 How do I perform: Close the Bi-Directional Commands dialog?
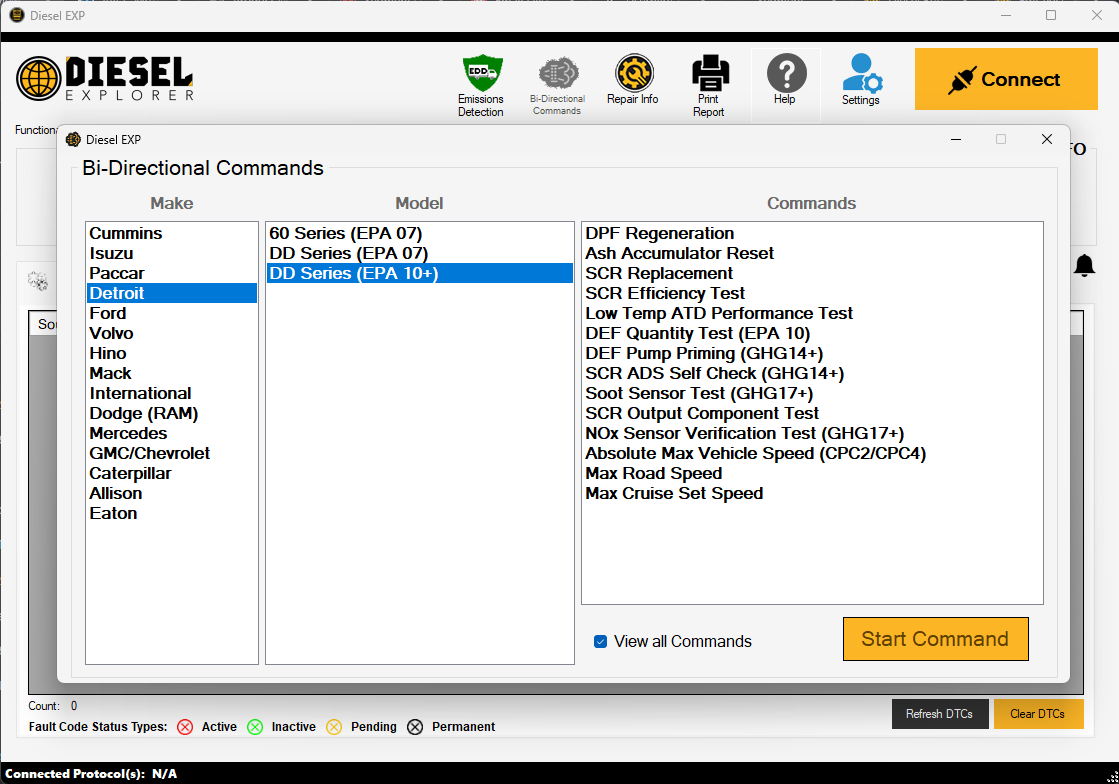pos(1047,139)
